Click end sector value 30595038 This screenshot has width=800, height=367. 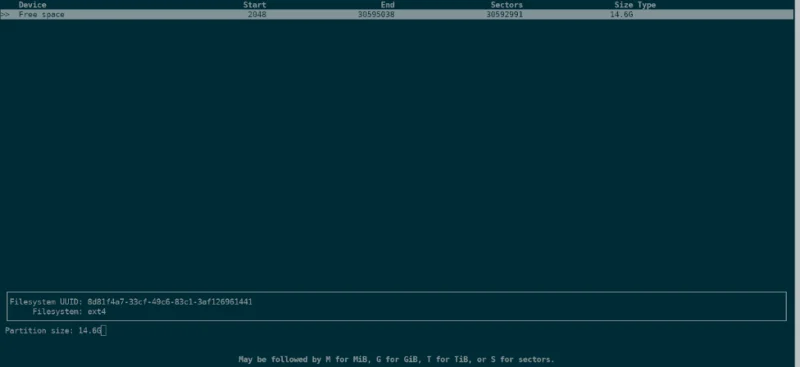pyautogui.click(x=377, y=15)
